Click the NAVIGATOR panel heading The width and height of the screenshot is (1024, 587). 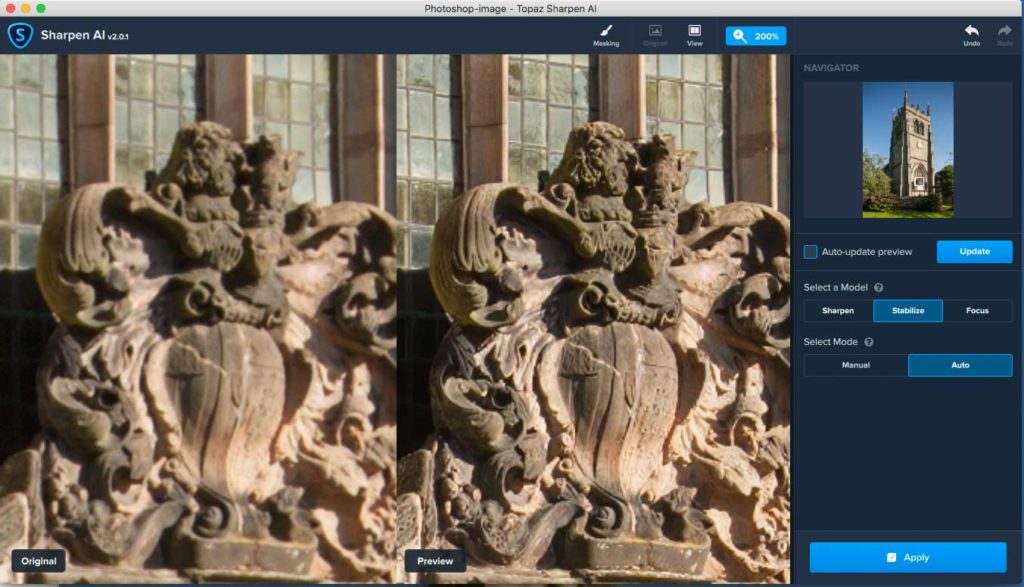(x=831, y=68)
